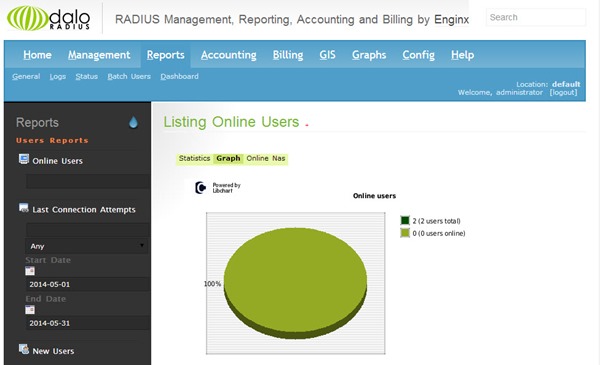Open the Any dropdown list
Viewport: 600px width, 365px height.
coord(86,246)
